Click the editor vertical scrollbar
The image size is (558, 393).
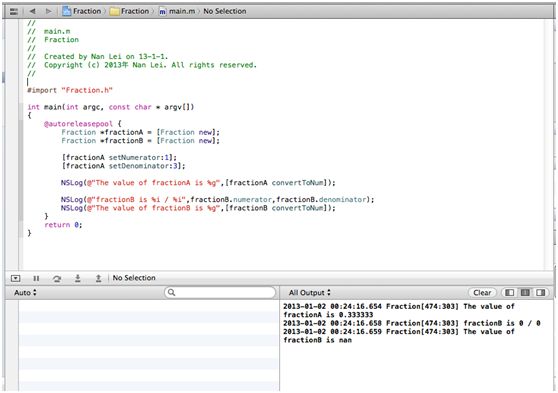[x=548, y=144]
